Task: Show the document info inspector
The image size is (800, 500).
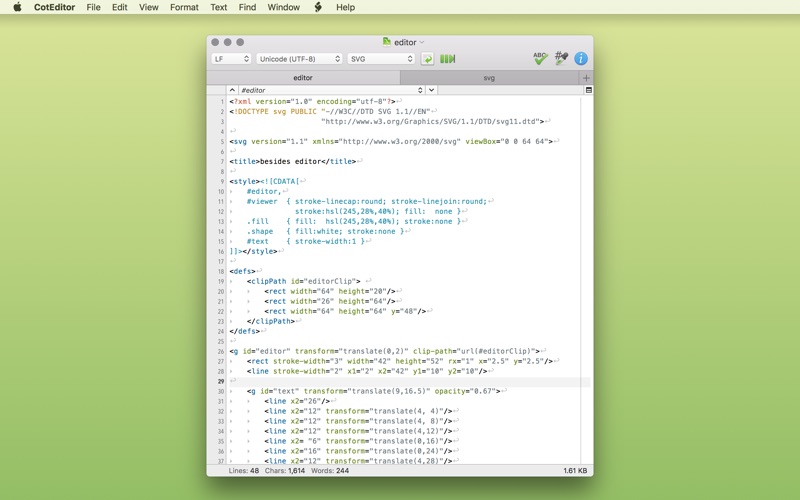Action: (581, 58)
